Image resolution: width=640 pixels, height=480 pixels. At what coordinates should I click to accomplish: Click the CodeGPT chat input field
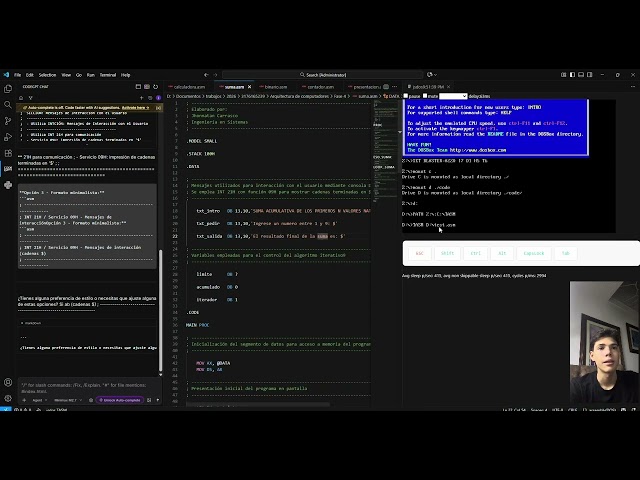pyautogui.click(x=89, y=388)
